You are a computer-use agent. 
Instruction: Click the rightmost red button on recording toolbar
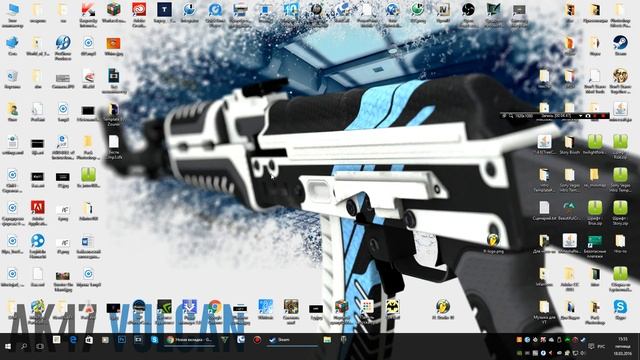tap(603, 116)
